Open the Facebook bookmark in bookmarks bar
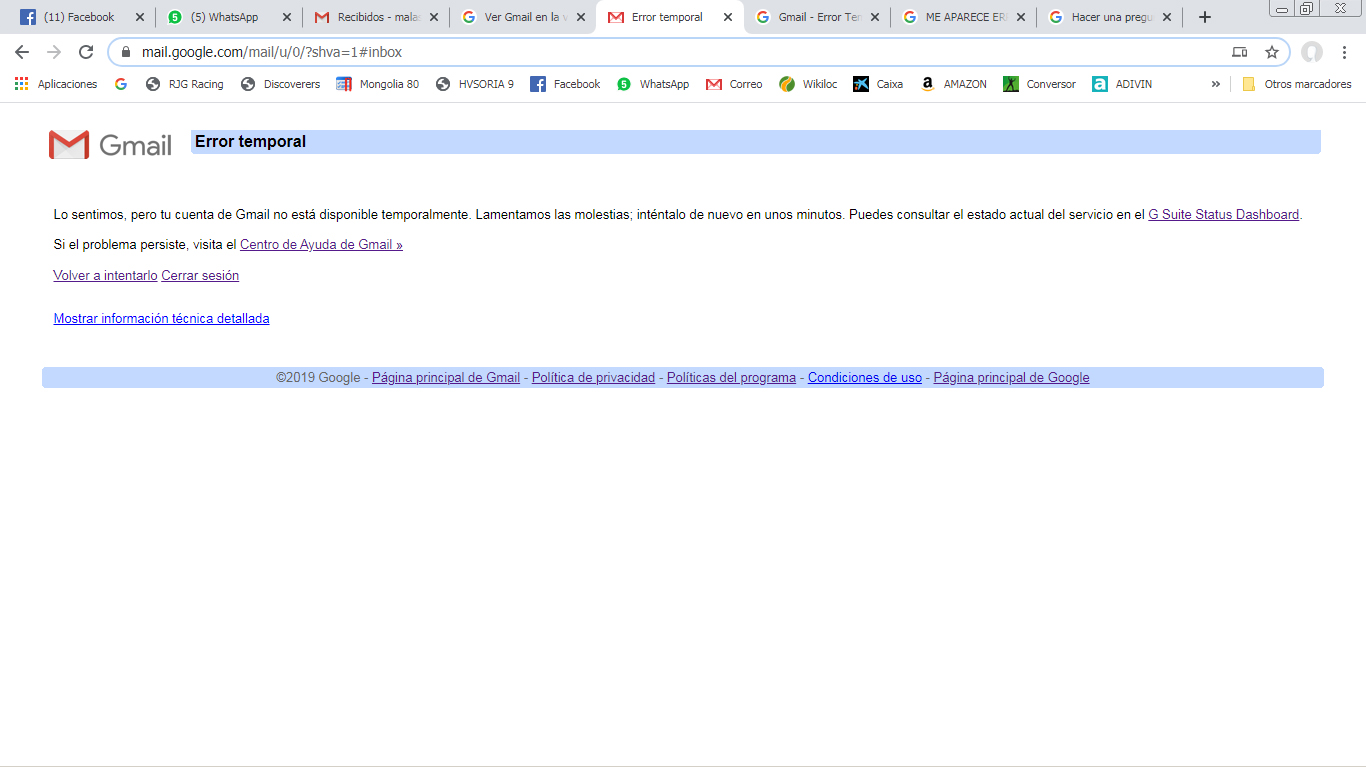Image resolution: width=1366 pixels, height=768 pixels. [x=565, y=84]
